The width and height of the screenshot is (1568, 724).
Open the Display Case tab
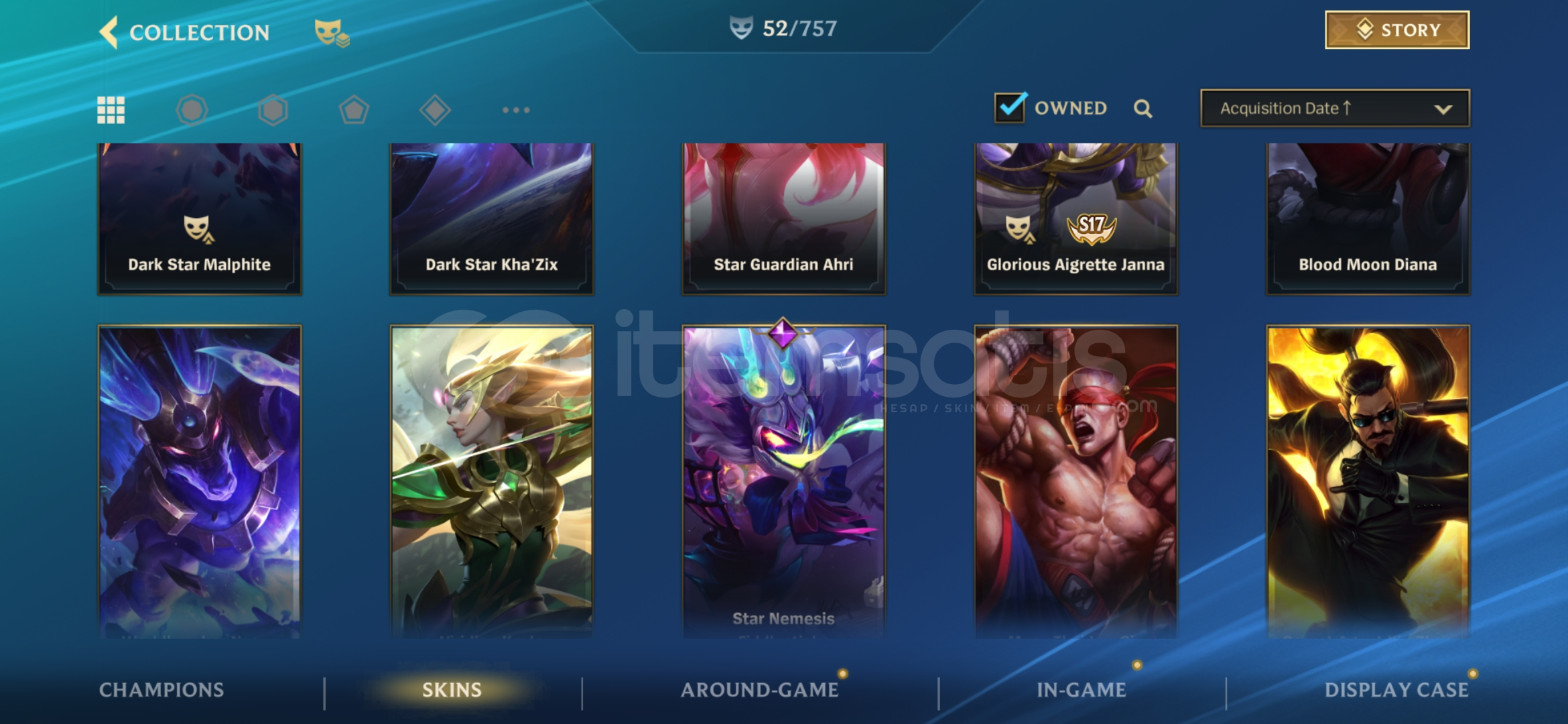[x=1396, y=690]
